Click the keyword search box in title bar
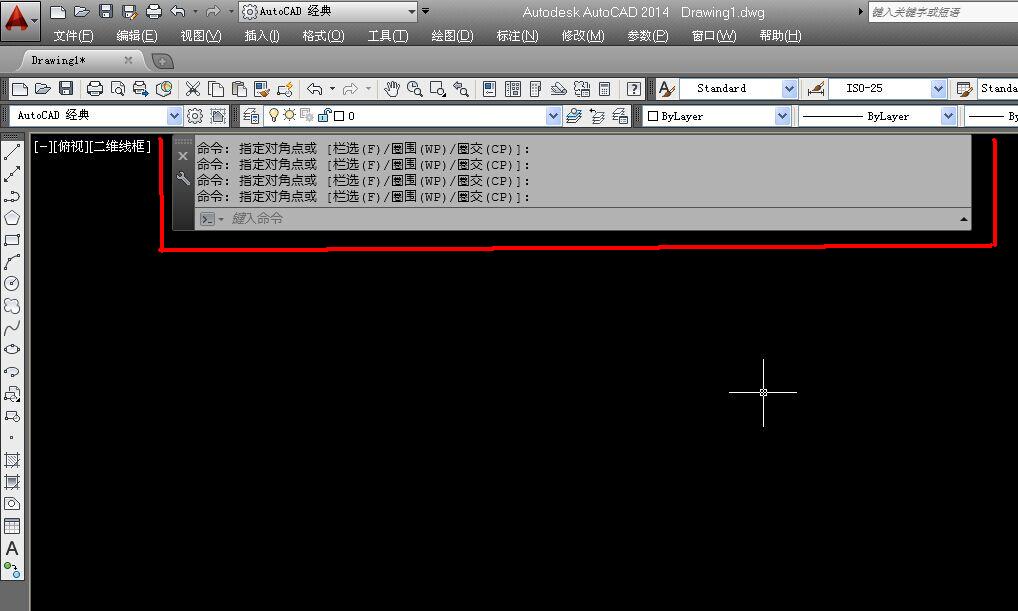Screen dimensions: 1018x611 (x=943, y=12)
